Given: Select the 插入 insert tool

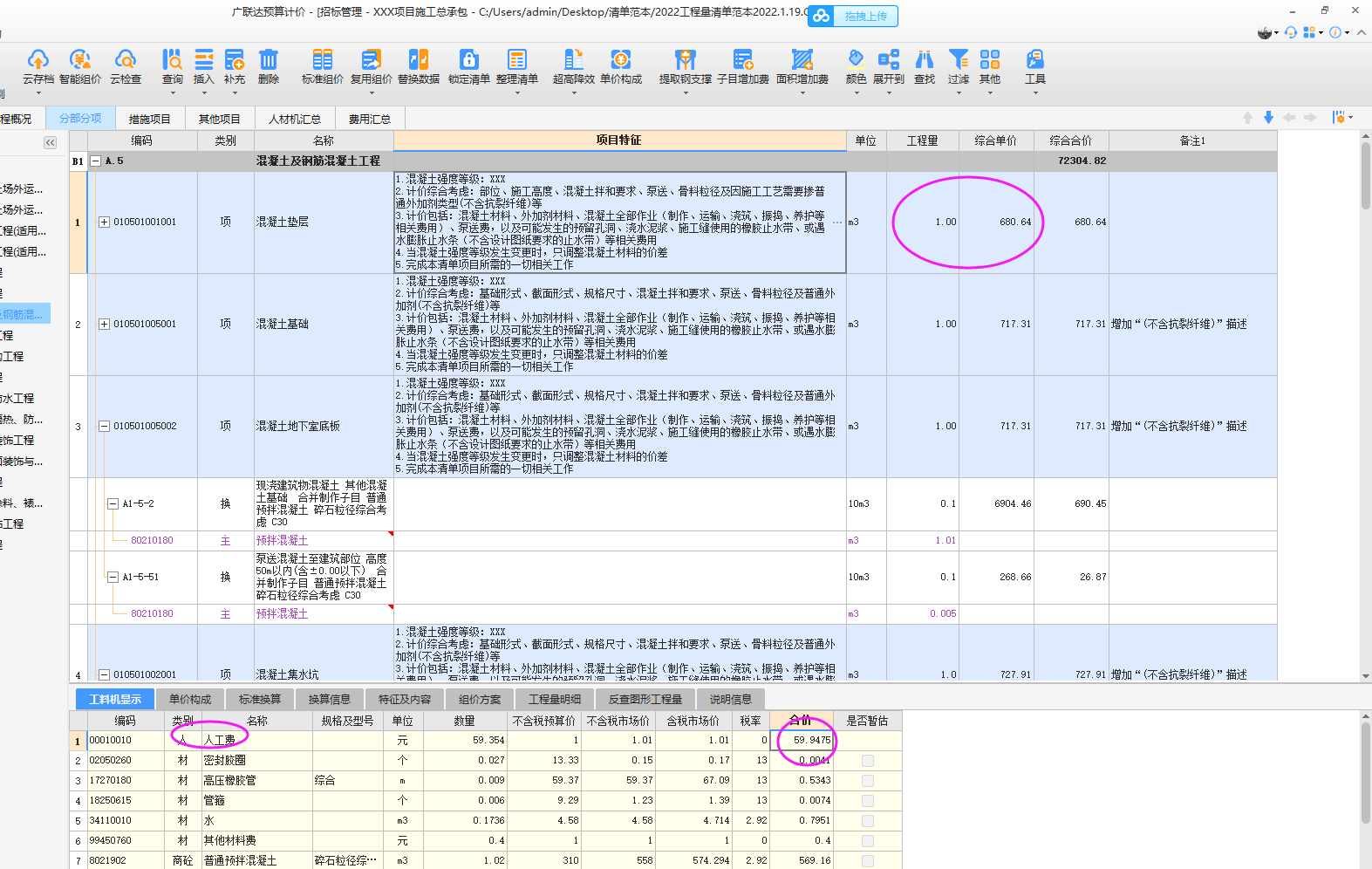Looking at the screenshot, I should click(203, 66).
